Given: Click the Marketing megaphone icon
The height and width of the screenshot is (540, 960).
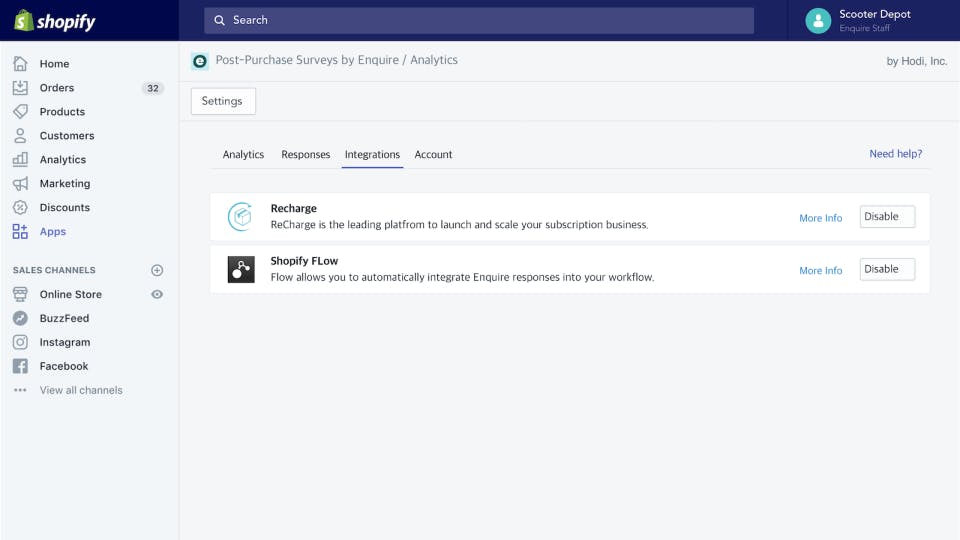Looking at the screenshot, I should click(20, 184).
